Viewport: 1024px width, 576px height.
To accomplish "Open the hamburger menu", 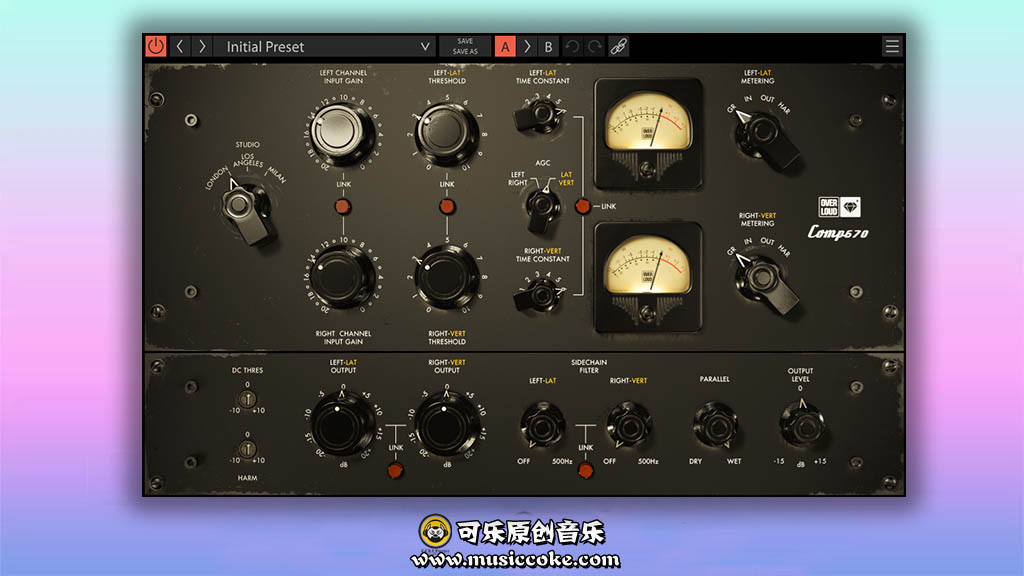I will point(892,46).
